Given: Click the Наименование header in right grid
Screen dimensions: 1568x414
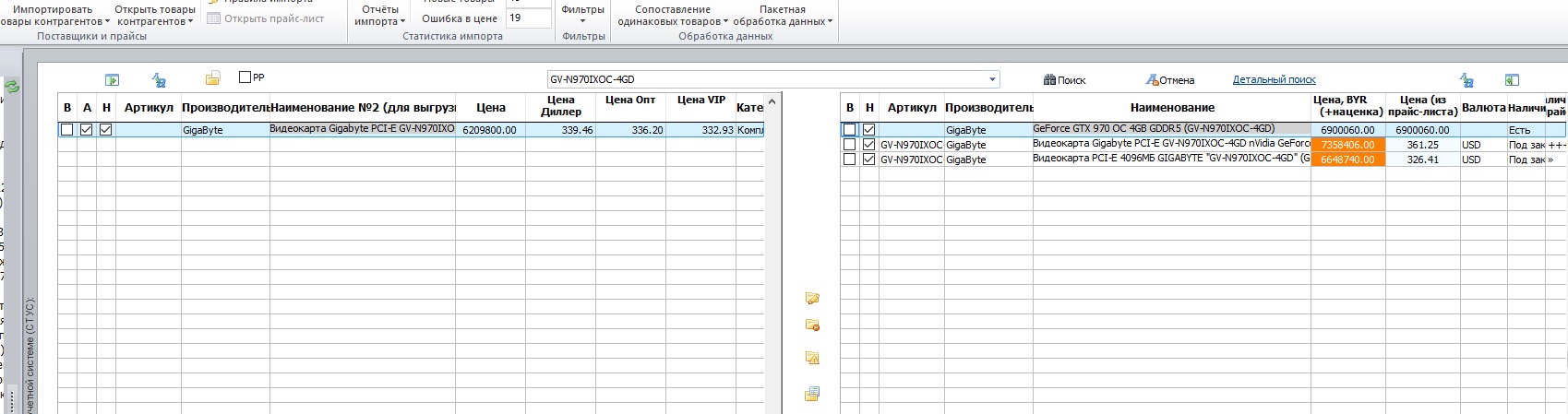Looking at the screenshot, I should click(1171, 108).
